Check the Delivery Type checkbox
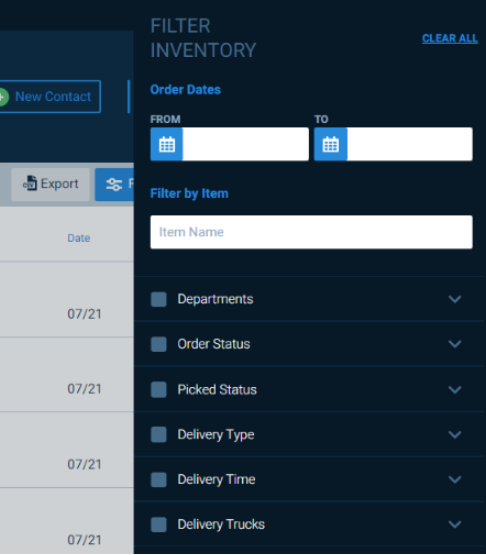The image size is (486, 555). pyautogui.click(x=159, y=435)
